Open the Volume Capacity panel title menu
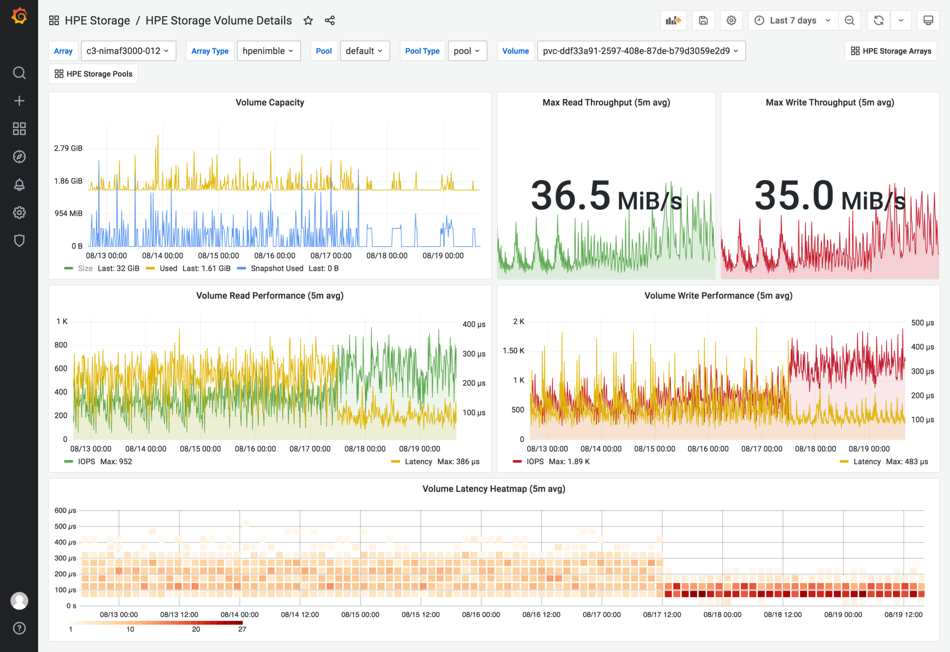Image resolution: width=950 pixels, height=652 pixels. click(x=270, y=102)
